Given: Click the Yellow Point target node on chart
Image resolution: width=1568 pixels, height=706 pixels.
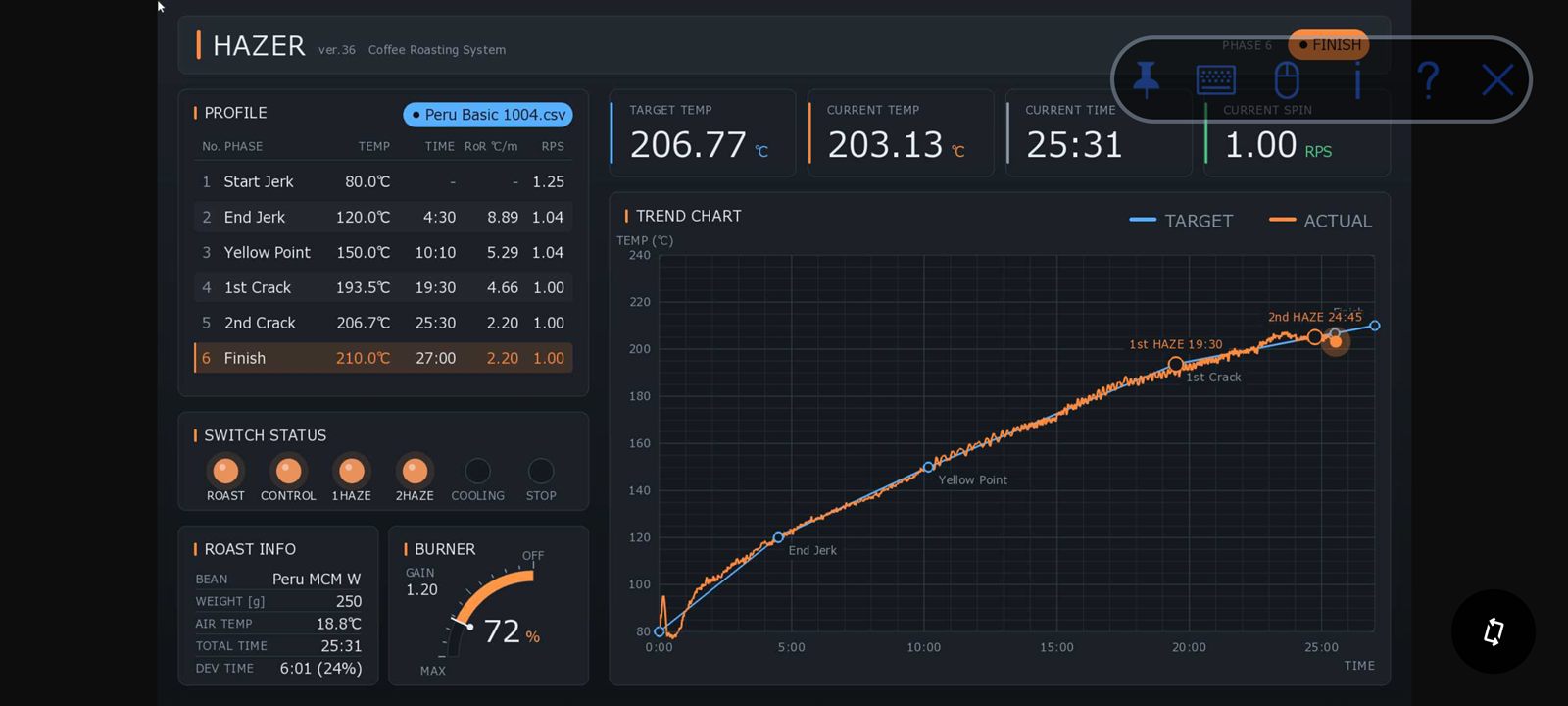Looking at the screenshot, I should (x=928, y=467).
